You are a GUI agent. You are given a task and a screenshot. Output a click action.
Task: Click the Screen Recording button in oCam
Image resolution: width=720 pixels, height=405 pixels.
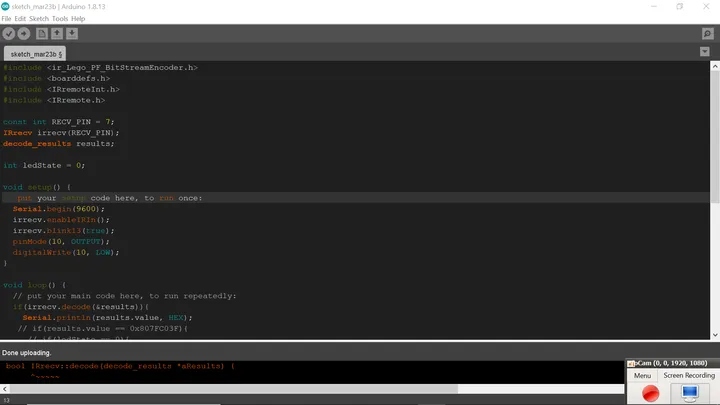coord(689,376)
